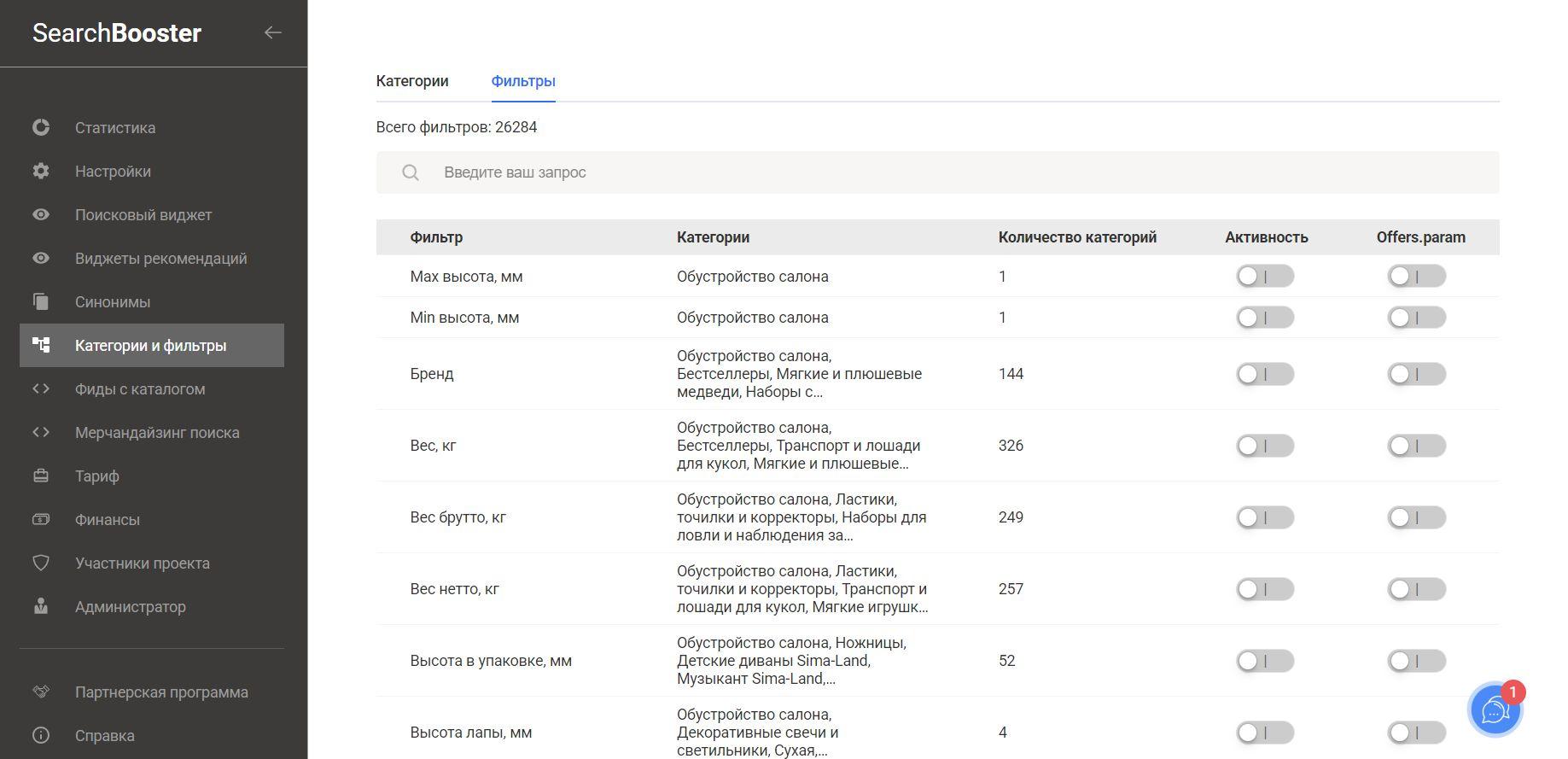Enable Активность for Вес, кг
The width and height of the screenshot is (1568, 759).
click(x=1265, y=446)
